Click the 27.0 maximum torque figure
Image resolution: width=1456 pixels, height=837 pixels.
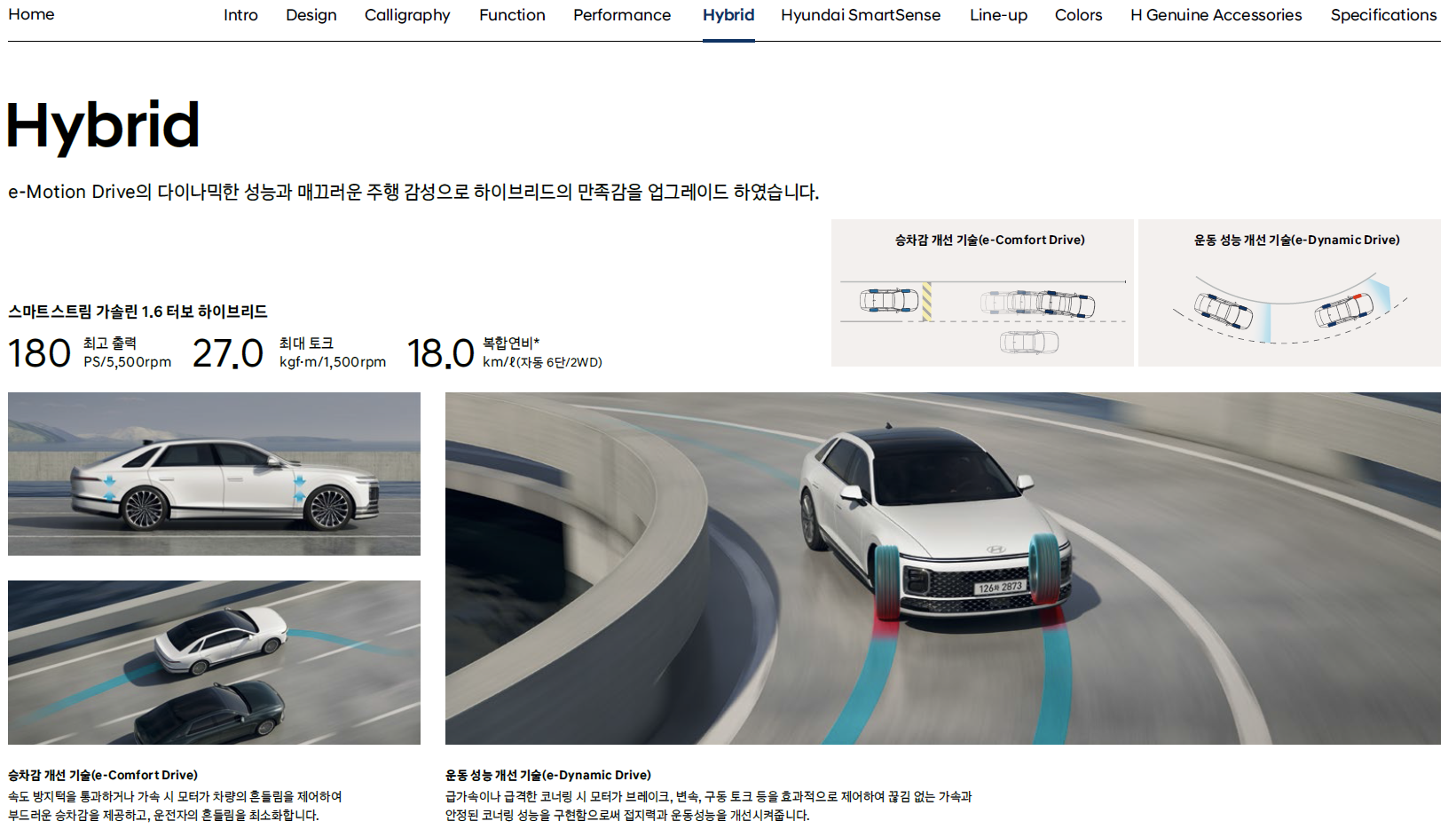coord(228,353)
